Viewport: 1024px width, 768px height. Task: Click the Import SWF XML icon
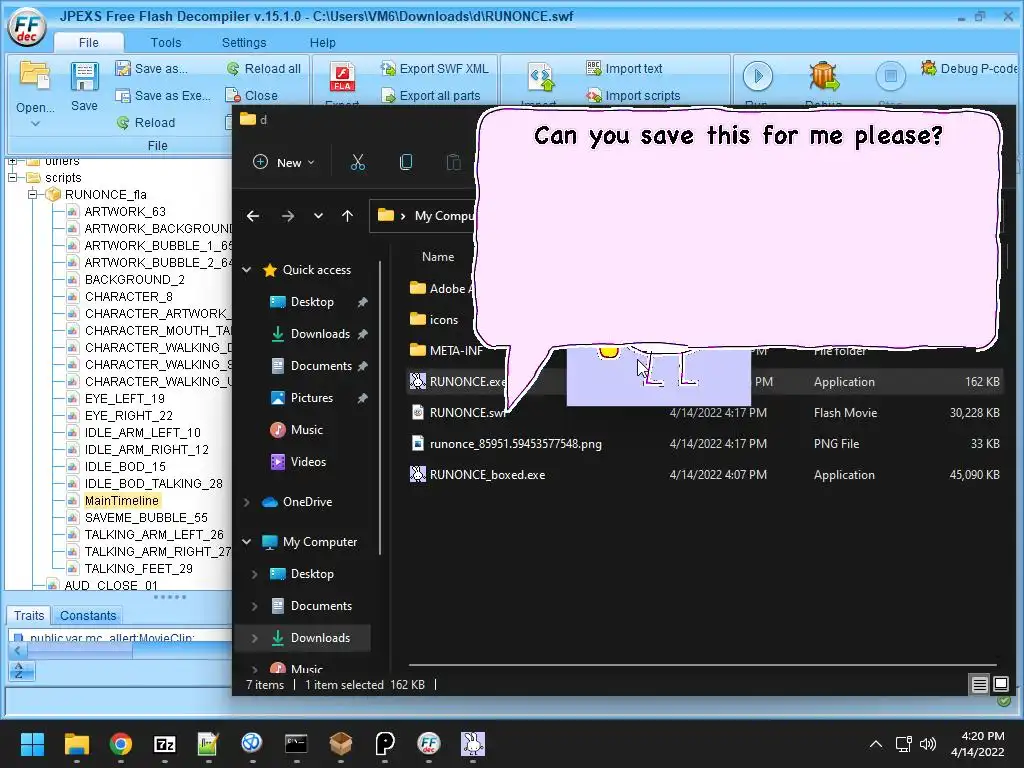[x=539, y=78]
